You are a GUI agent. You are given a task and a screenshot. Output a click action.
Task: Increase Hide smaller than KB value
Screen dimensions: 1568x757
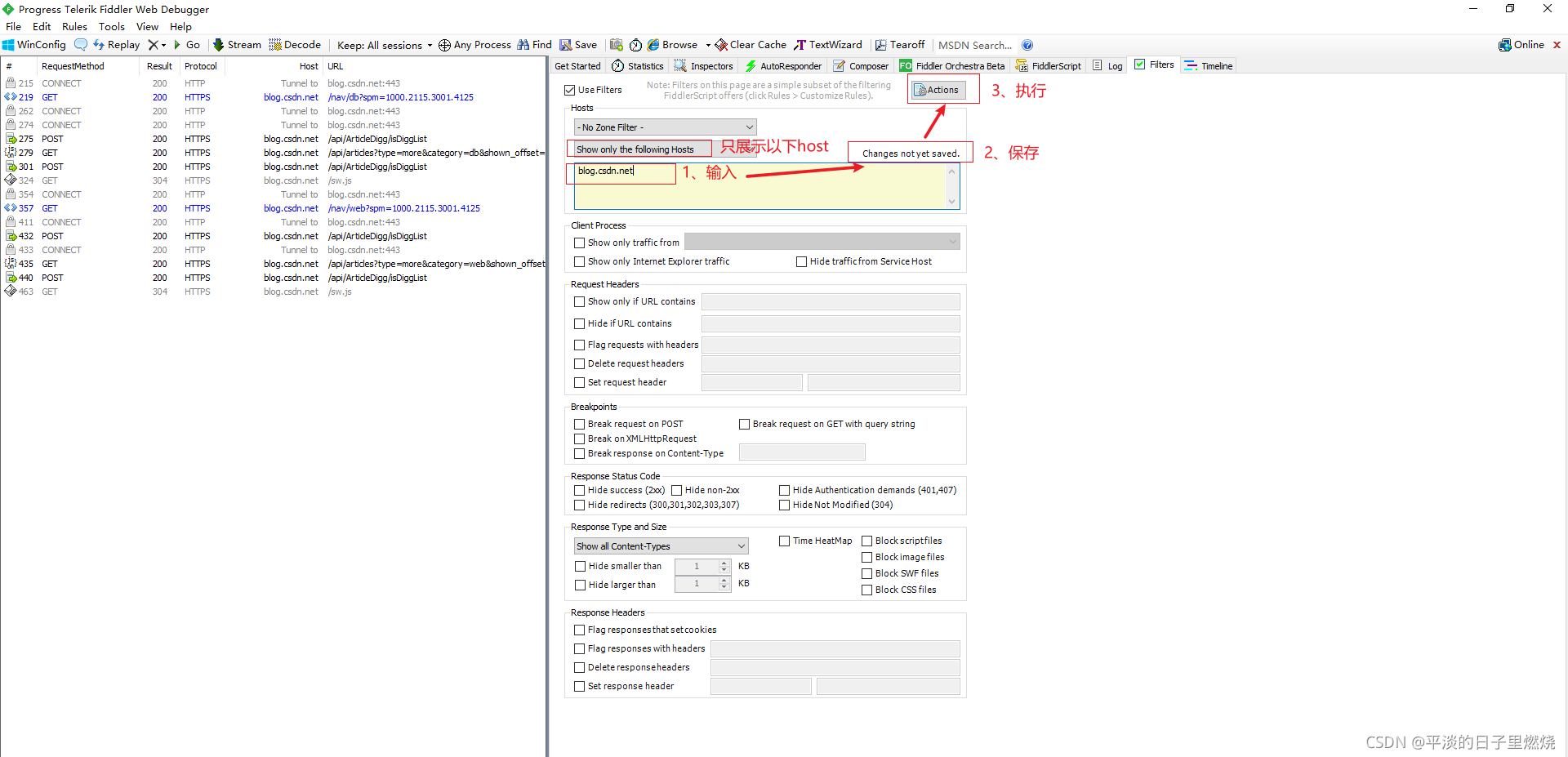coord(724,563)
